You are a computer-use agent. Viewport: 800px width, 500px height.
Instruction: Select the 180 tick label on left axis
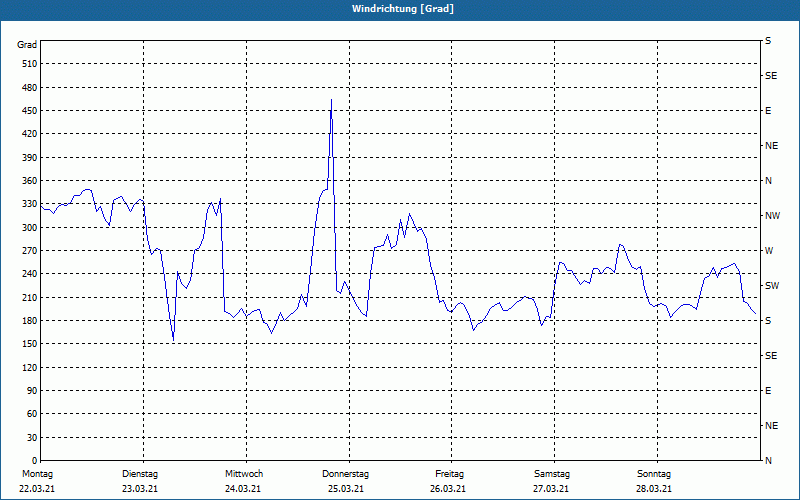coord(28,321)
